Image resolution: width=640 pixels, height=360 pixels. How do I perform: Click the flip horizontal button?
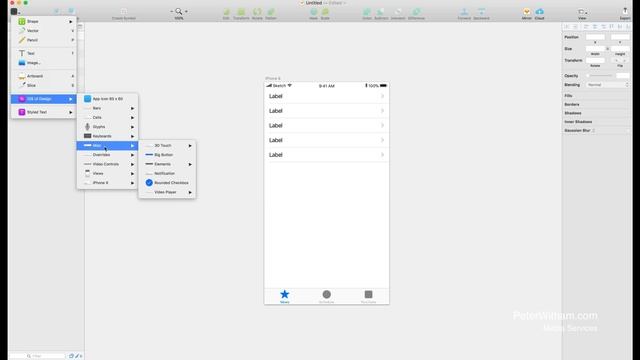[617, 60]
